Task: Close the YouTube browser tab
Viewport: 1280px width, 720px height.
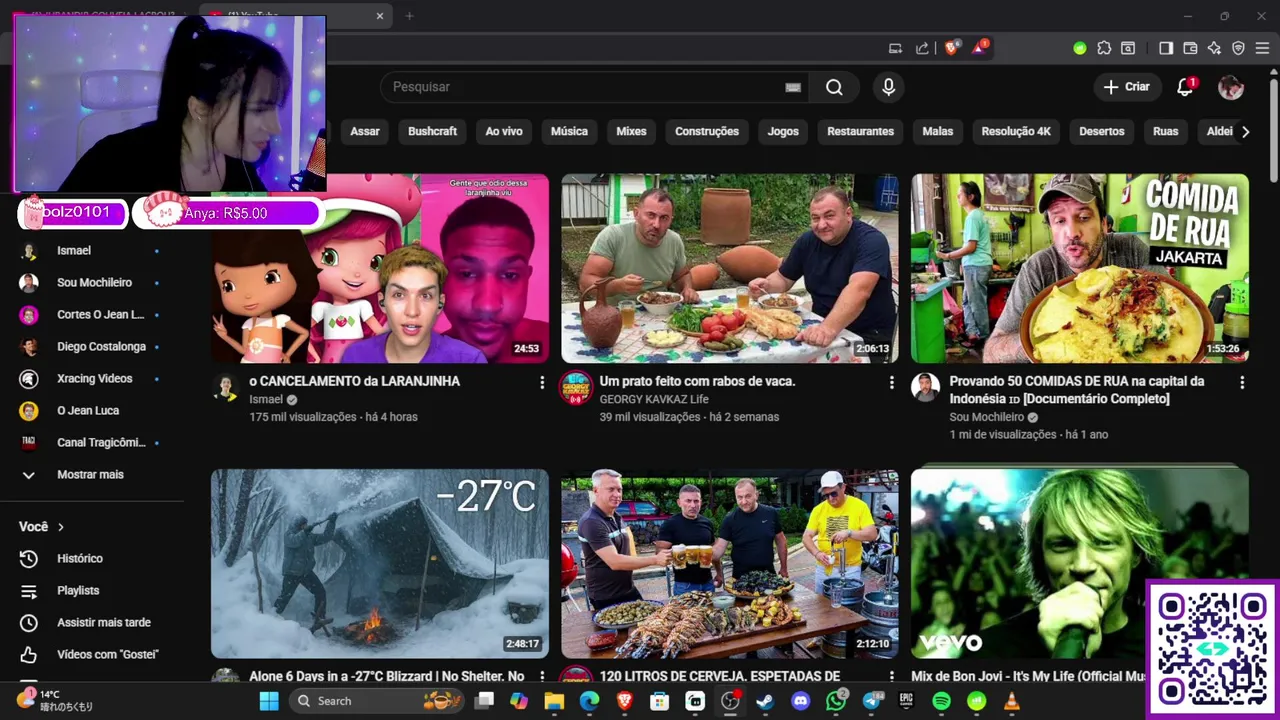Action: point(380,16)
